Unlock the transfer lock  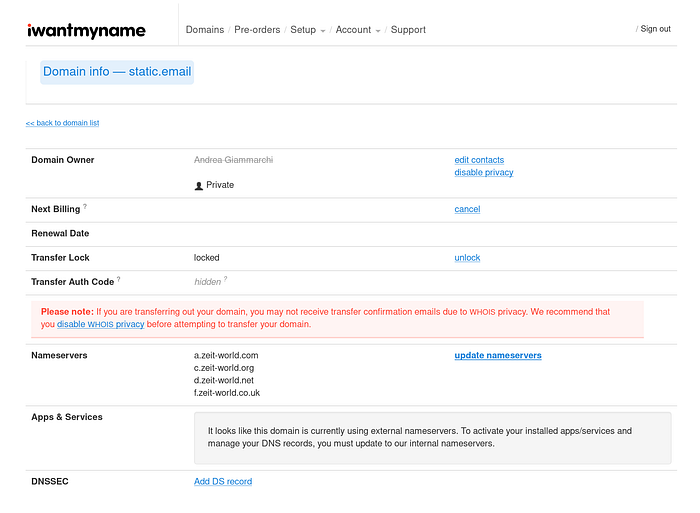(467, 258)
